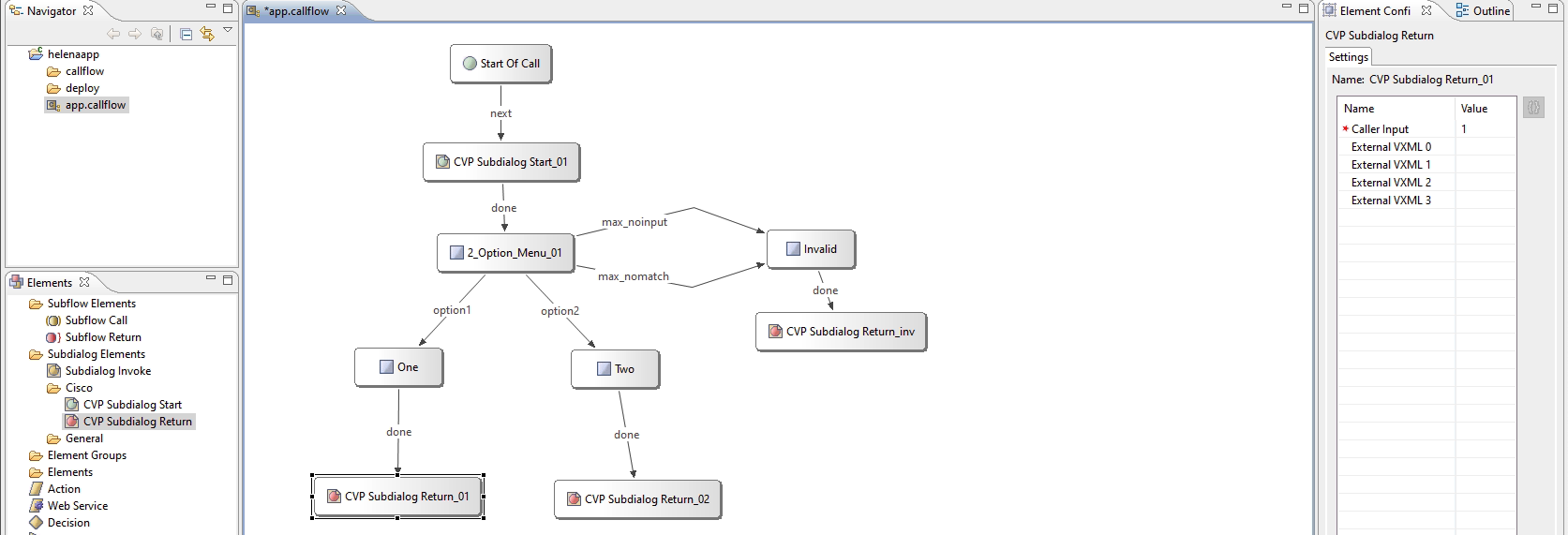Select CVP Subdialog Return_inv node
The image size is (1568, 535).
[x=841, y=332]
